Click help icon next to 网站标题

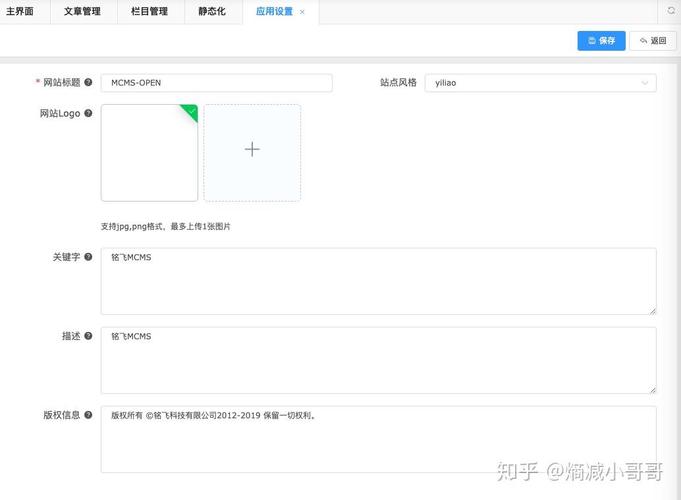tap(89, 83)
